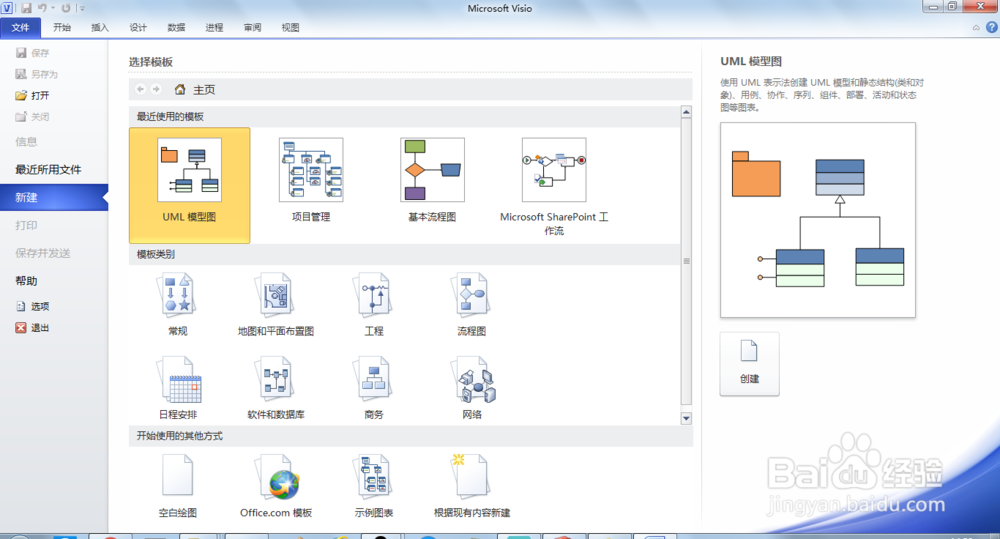Image resolution: width=1000 pixels, height=539 pixels.
Task: Expand the quick access toolbar customize dropdown
Action: [x=82, y=8]
